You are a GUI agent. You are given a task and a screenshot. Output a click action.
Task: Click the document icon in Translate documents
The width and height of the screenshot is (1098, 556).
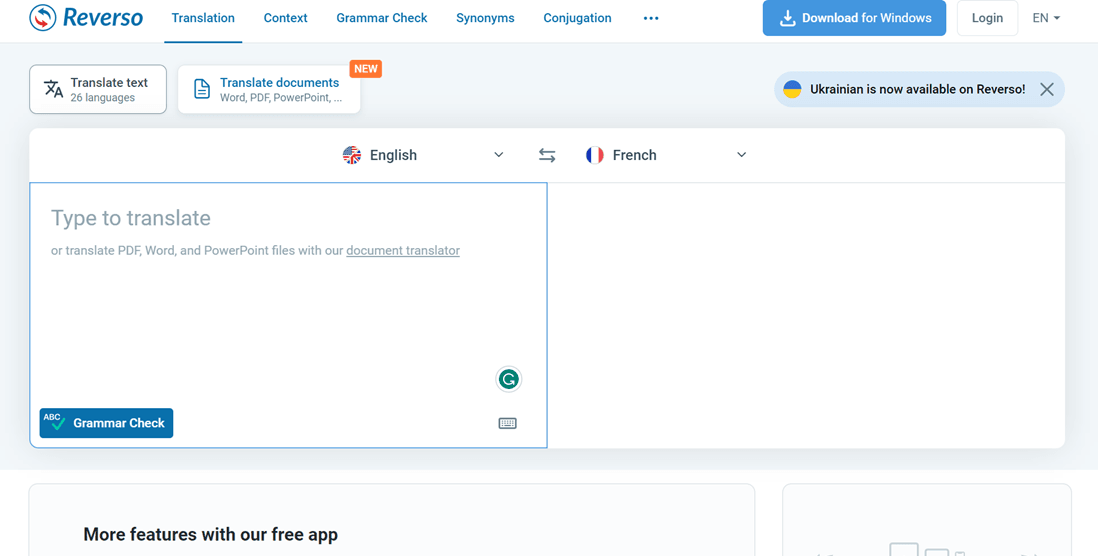[202, 89]
